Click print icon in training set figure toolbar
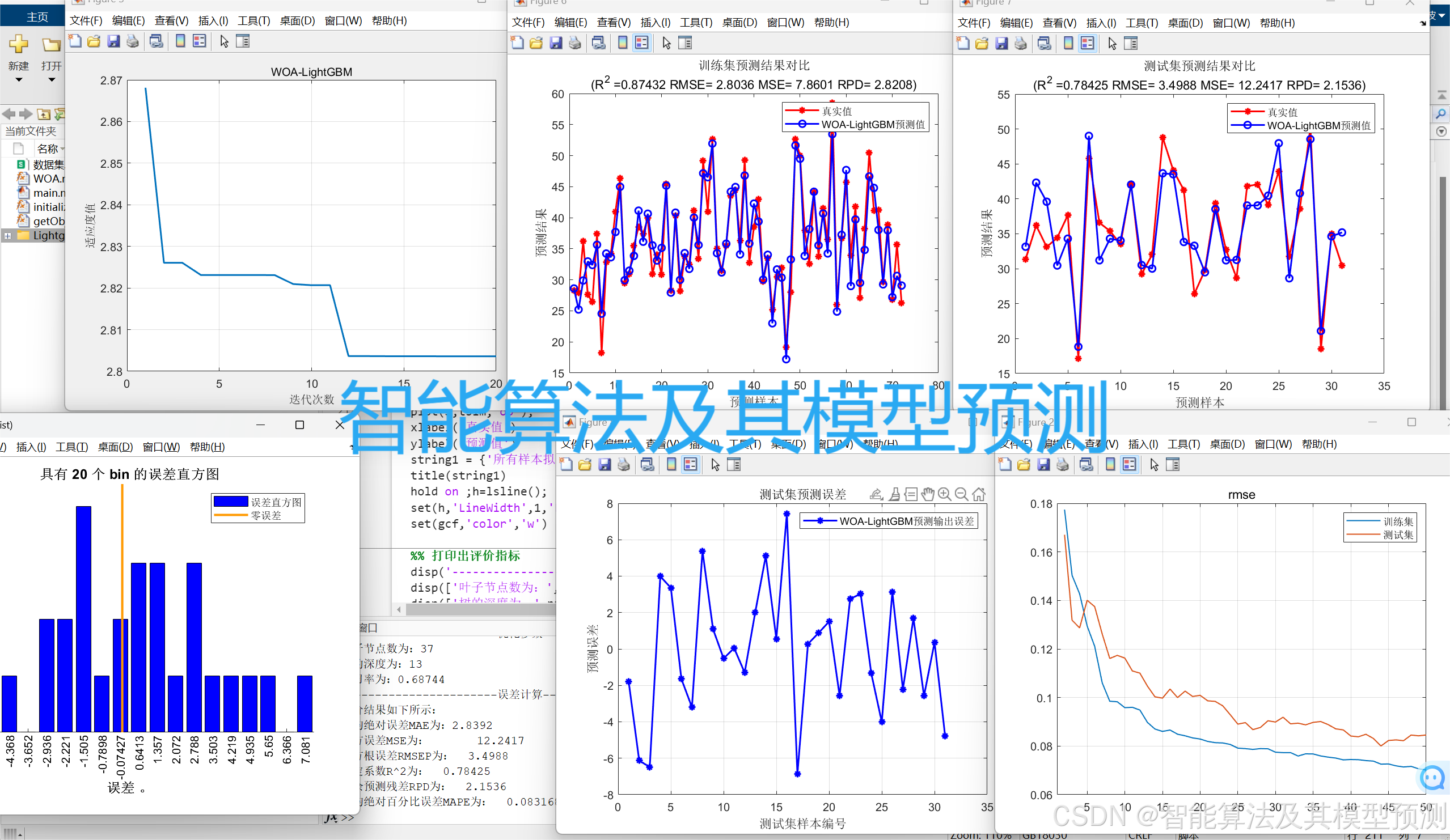 (x=575, y=43)
